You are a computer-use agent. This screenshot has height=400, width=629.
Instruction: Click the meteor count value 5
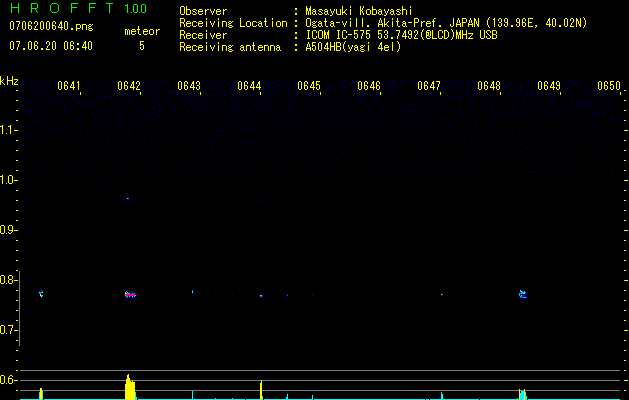click(142, 46)
